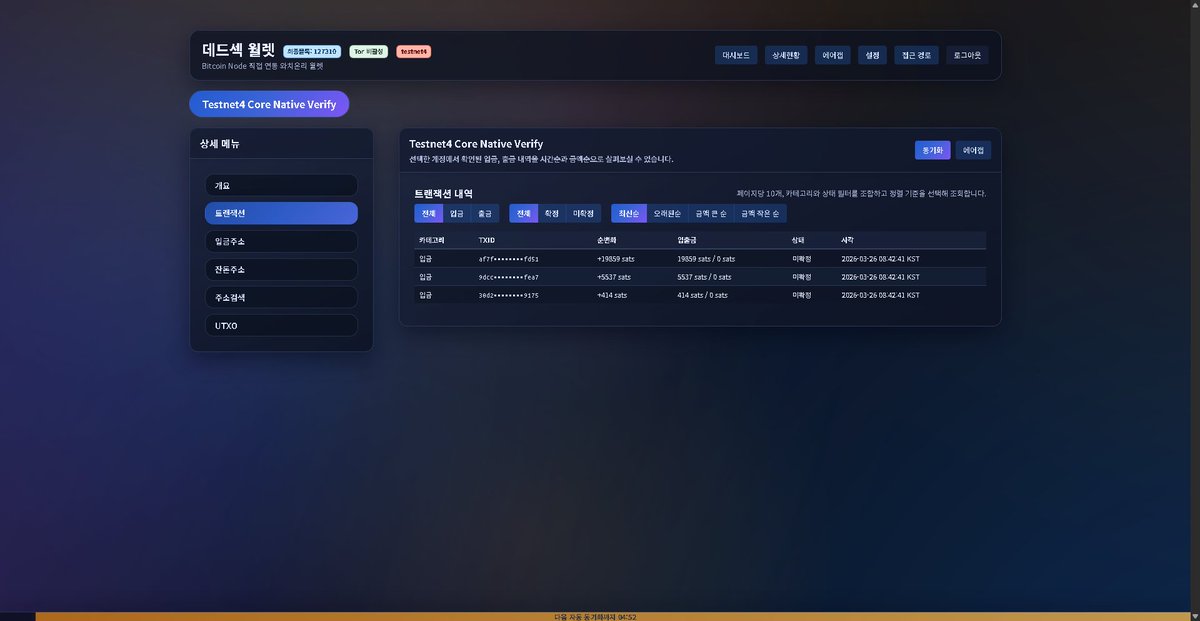Filter transactions by 확정 status
The image size is (1200, 621).
click(x=551, y=214)
